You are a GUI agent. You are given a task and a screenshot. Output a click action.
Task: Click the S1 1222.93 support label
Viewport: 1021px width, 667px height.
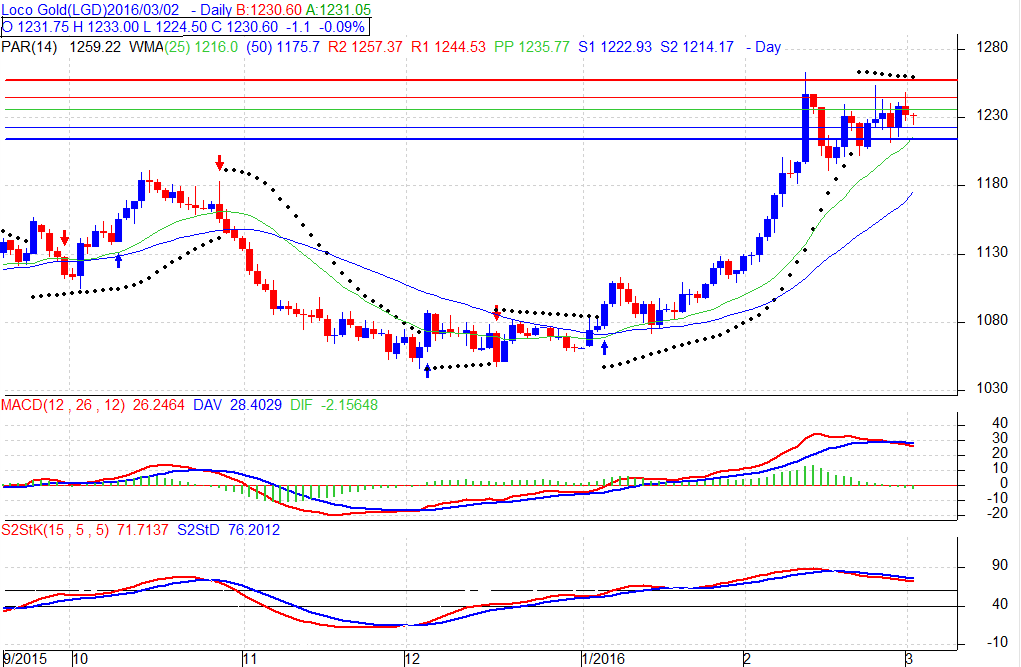(x=615, y=47)
